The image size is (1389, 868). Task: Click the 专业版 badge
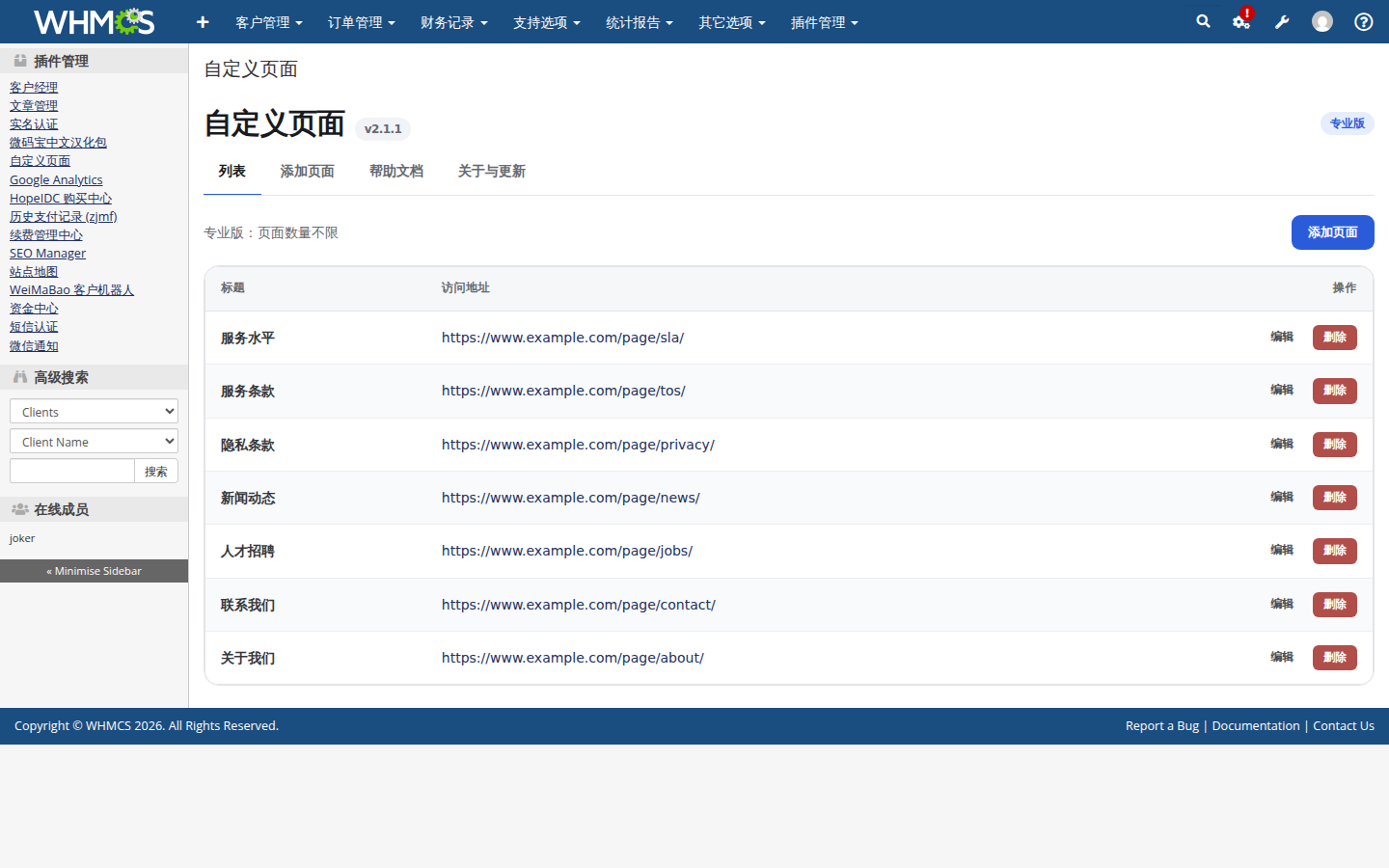click(x=1348, y=123)
